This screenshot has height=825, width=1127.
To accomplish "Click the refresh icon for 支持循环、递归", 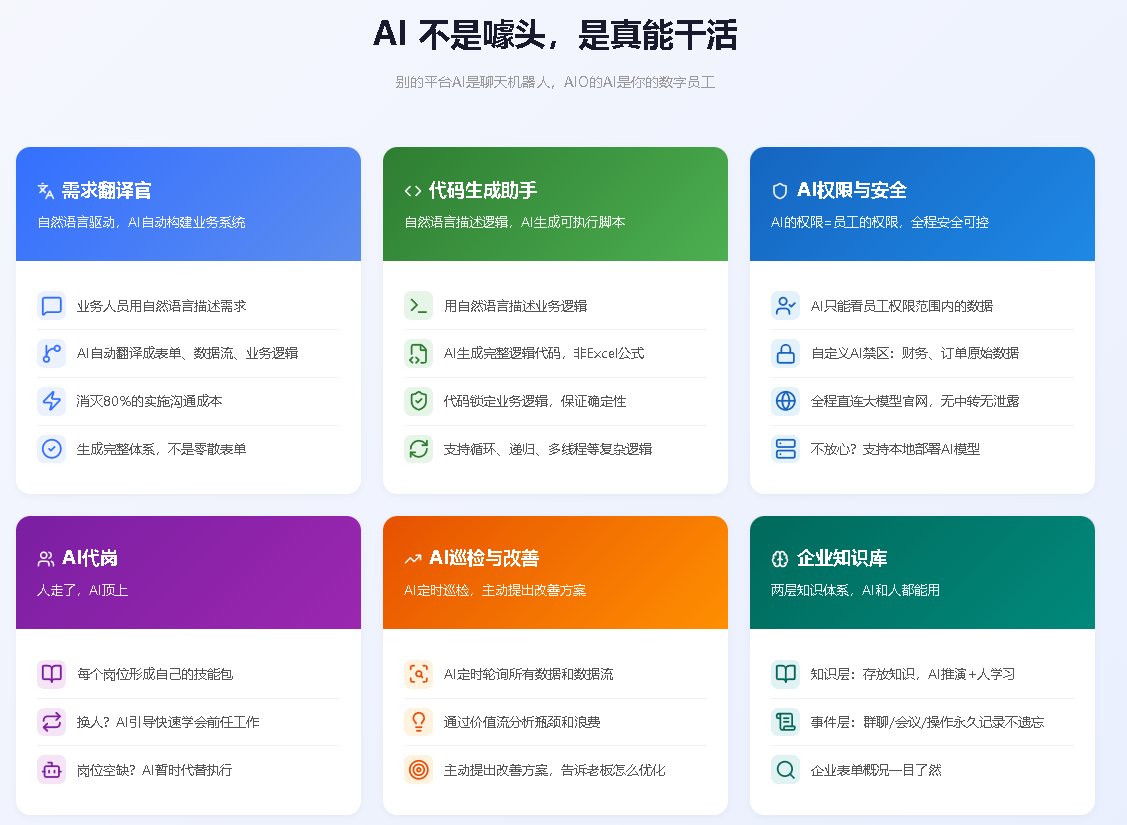I will [418, 449].
